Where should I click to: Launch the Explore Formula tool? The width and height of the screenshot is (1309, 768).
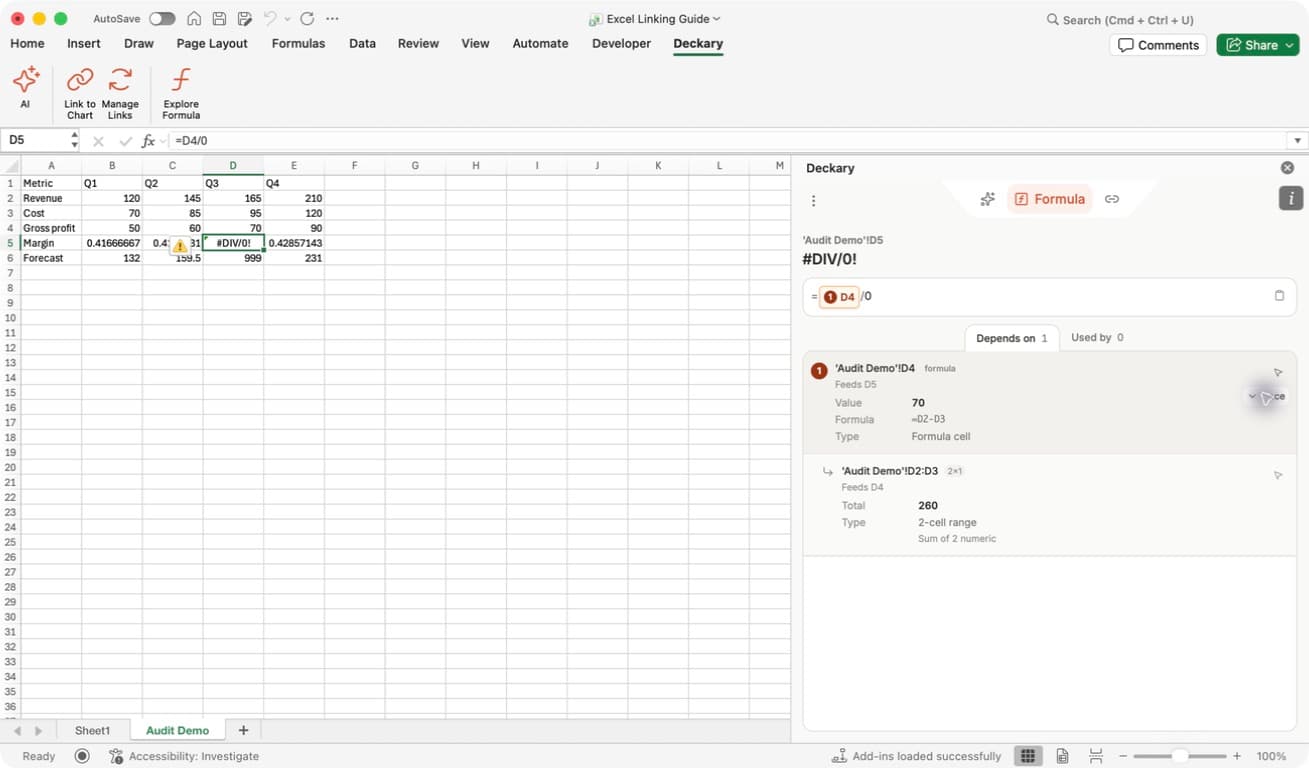click(181, 93)
